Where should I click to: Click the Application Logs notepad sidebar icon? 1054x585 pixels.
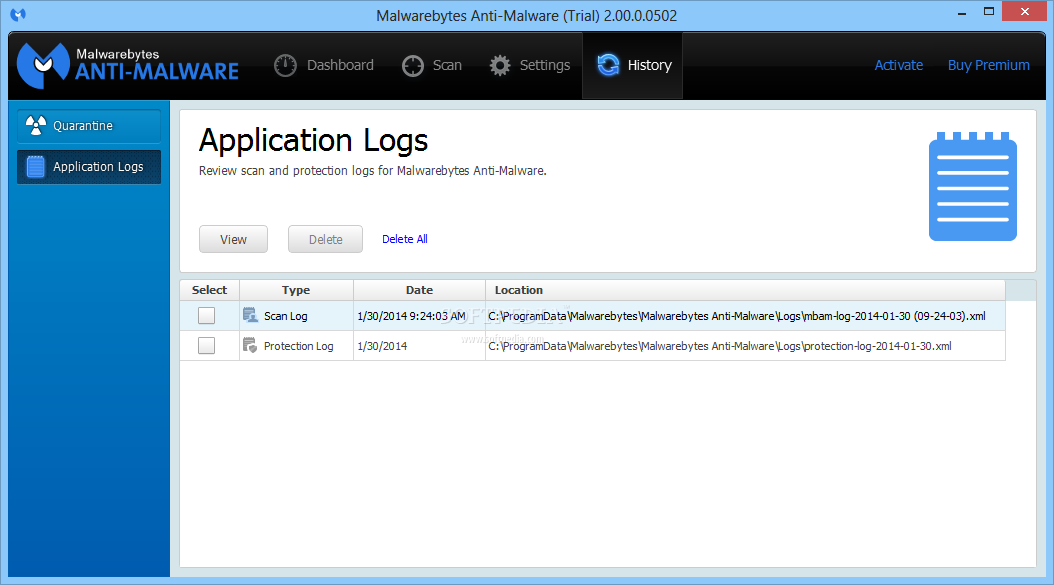(x=36, y=167)
